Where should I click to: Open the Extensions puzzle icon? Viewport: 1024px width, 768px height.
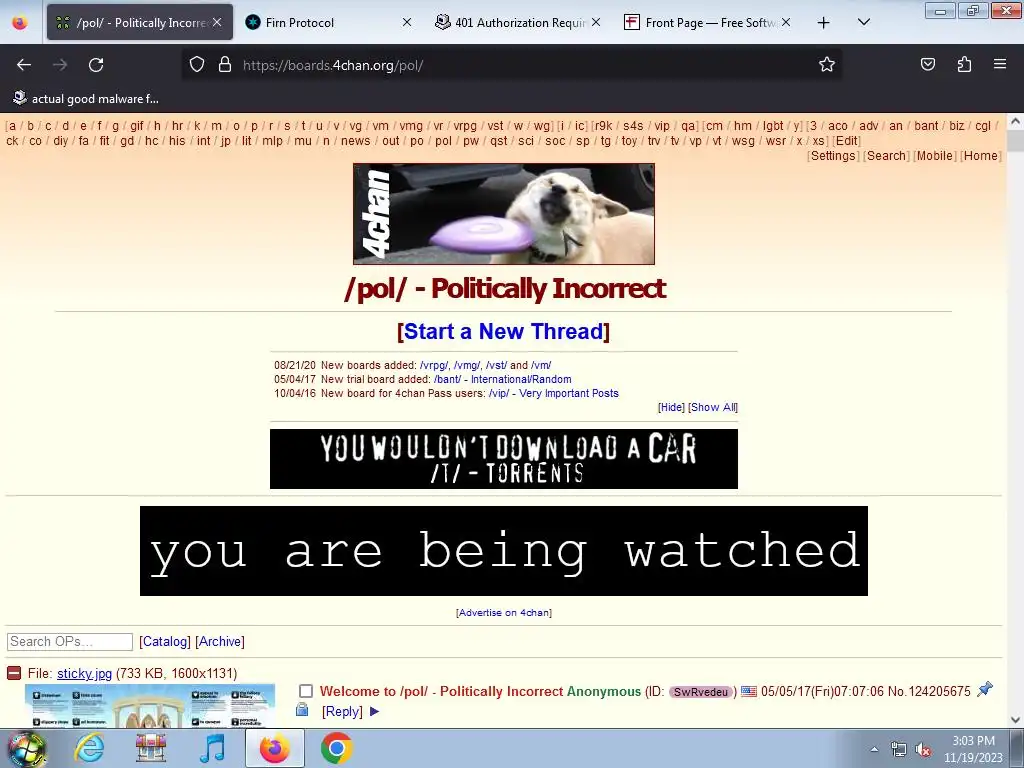pos(964,64)
